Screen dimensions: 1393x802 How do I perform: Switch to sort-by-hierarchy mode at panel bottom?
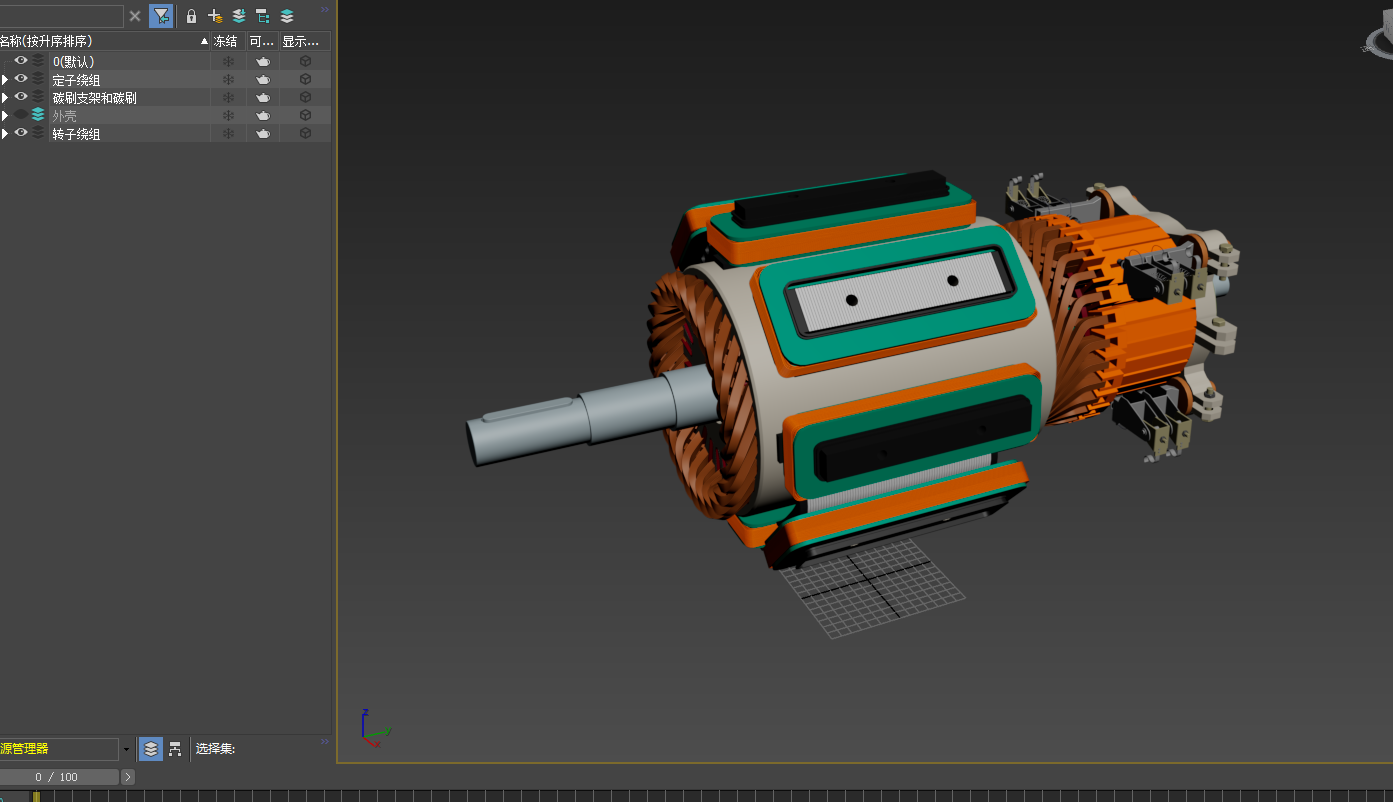point(175,748)
